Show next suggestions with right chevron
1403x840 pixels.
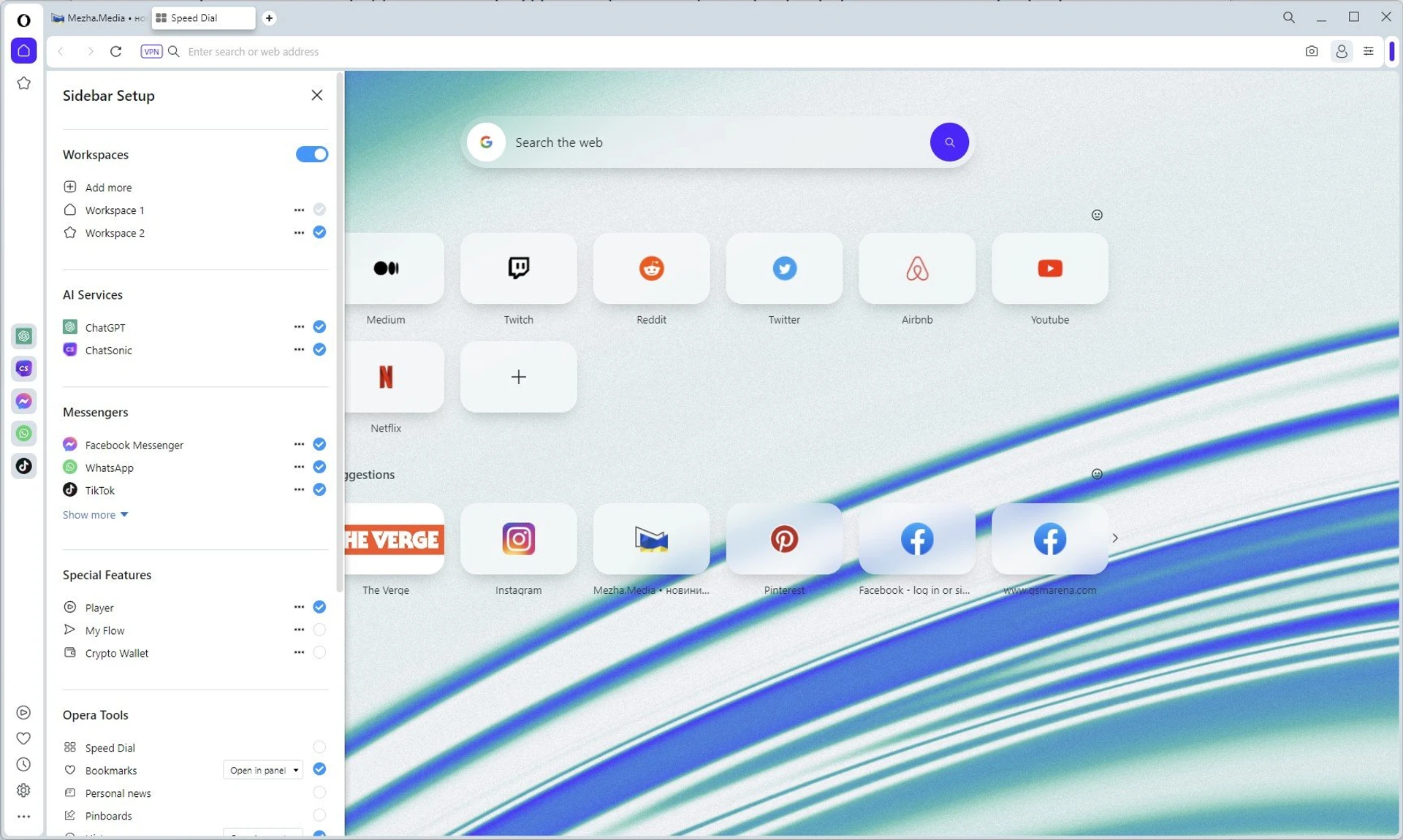tap(1115, 538)
